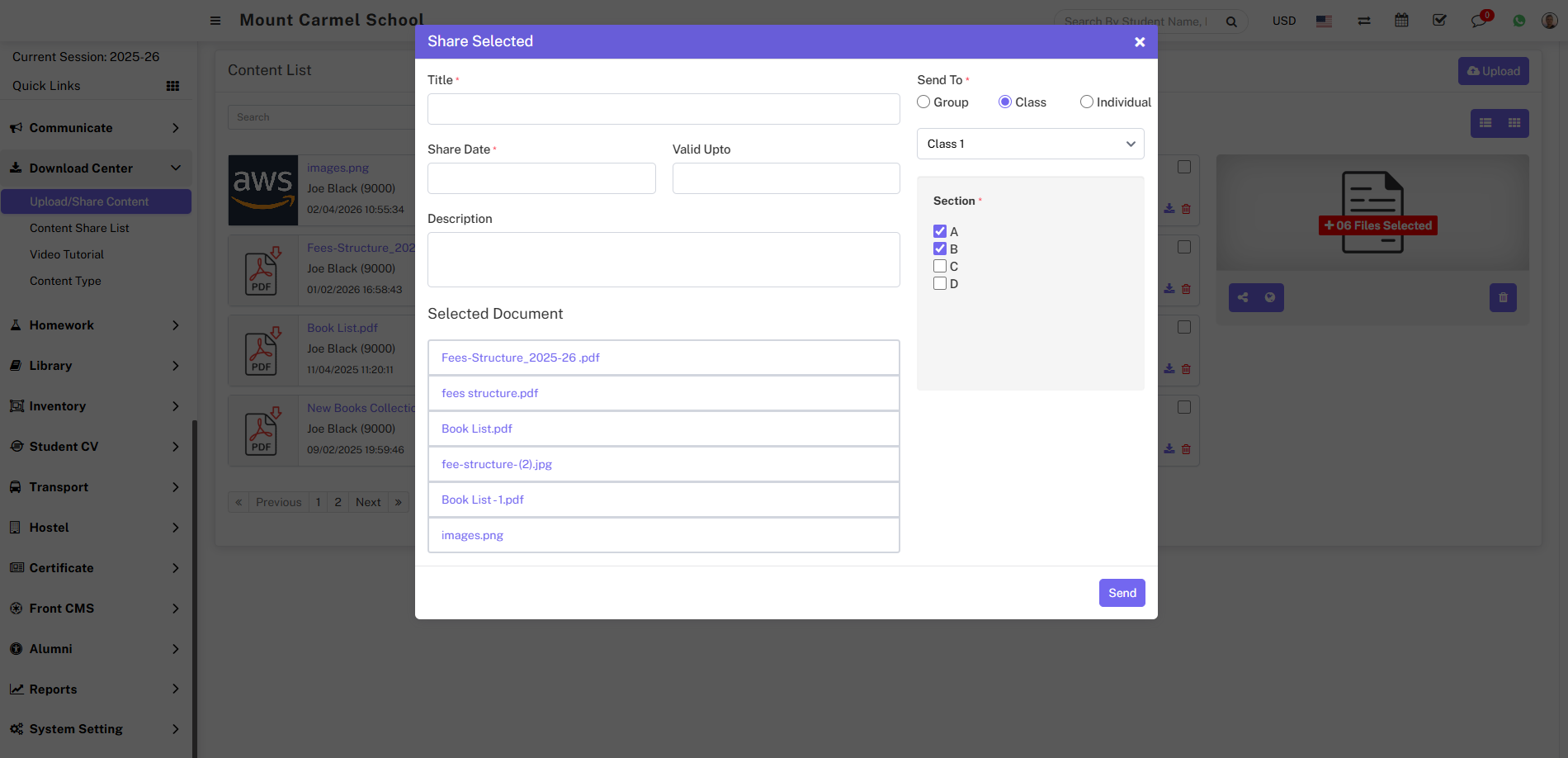Click the search magnifier icon
The image size is (1568, 758).
pyautogui.click(x=1231, y=21)
